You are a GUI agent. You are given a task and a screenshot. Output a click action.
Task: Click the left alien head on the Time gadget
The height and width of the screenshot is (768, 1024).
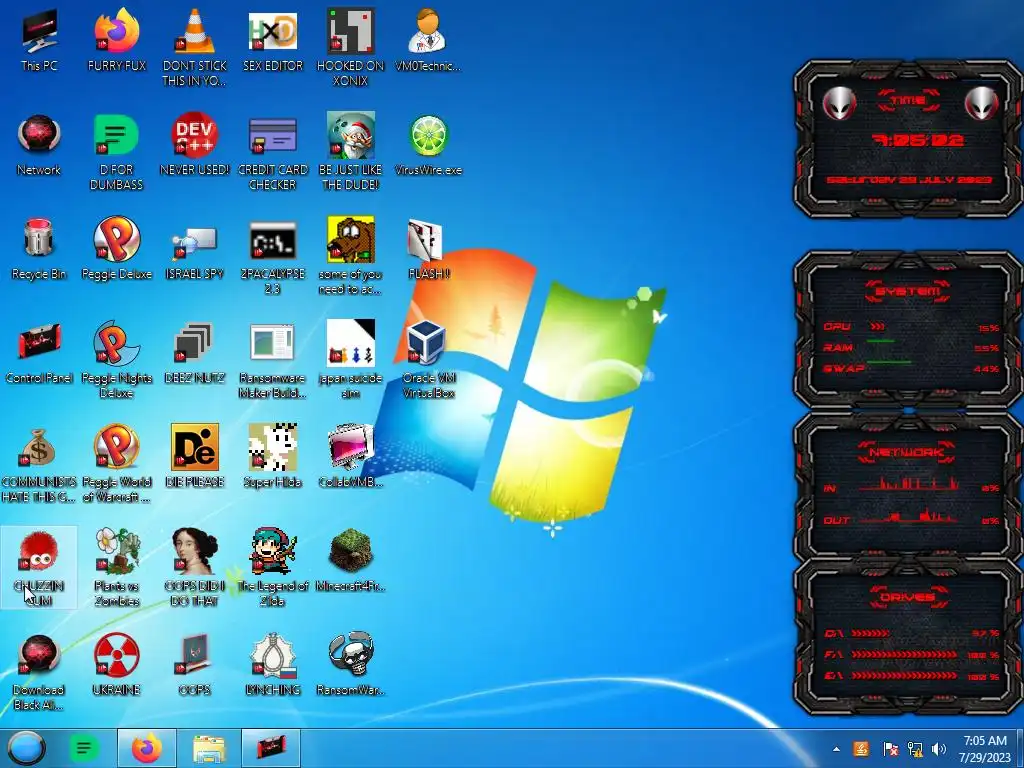click(x=839, y=103)
